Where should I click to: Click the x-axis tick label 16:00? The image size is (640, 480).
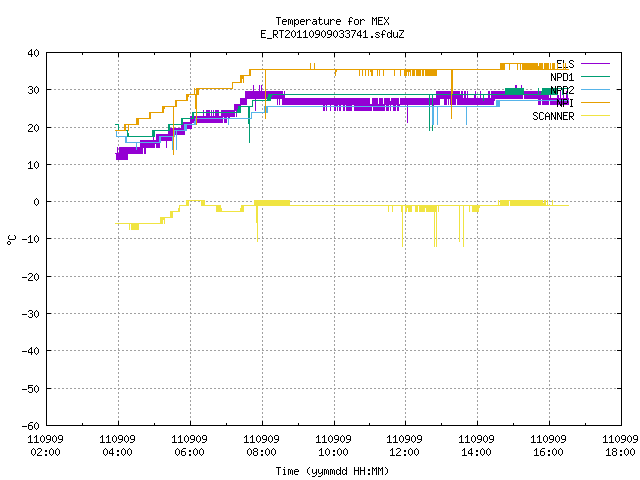point(548,452)
